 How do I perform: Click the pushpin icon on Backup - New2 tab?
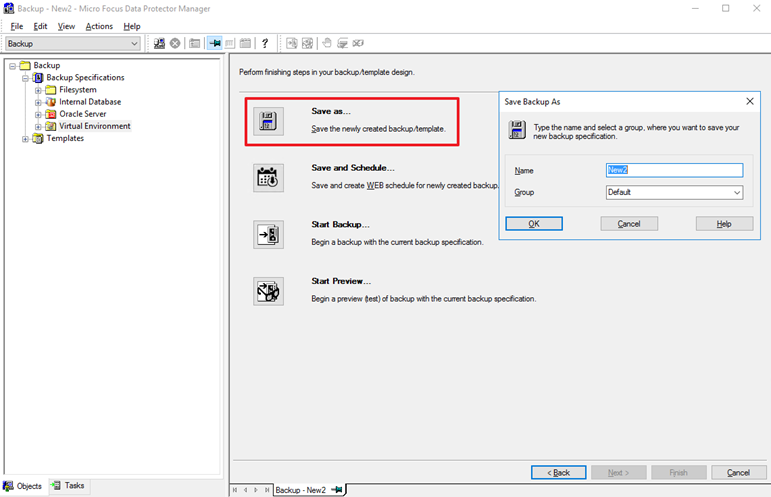pyautogui.click(x=337, y=490)
